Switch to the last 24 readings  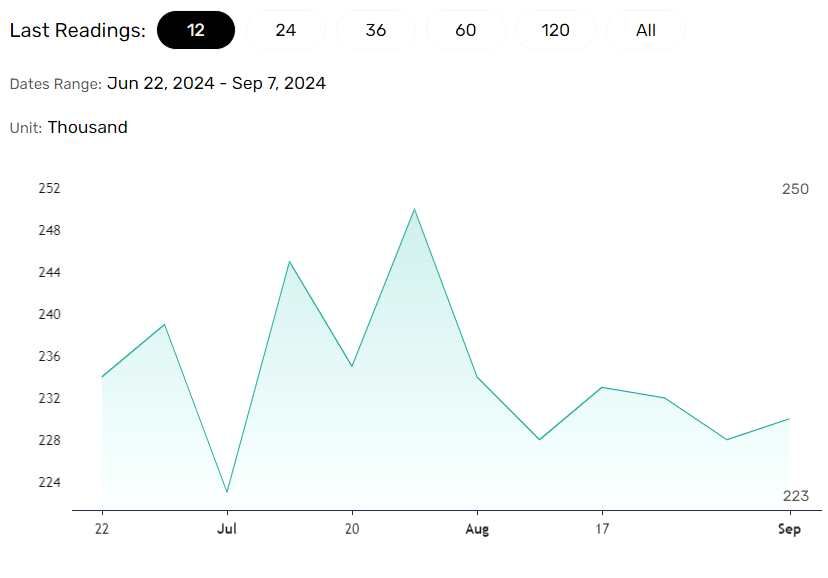click(x=286, y=30)
